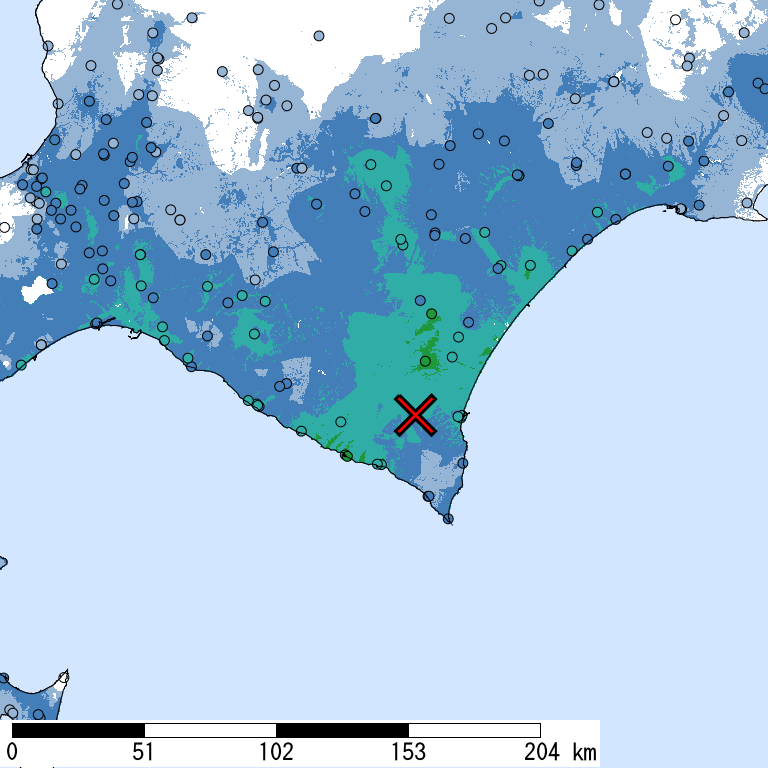Click the '0' scale bar label
Viewport: 768px width, 768px height.
13,752
